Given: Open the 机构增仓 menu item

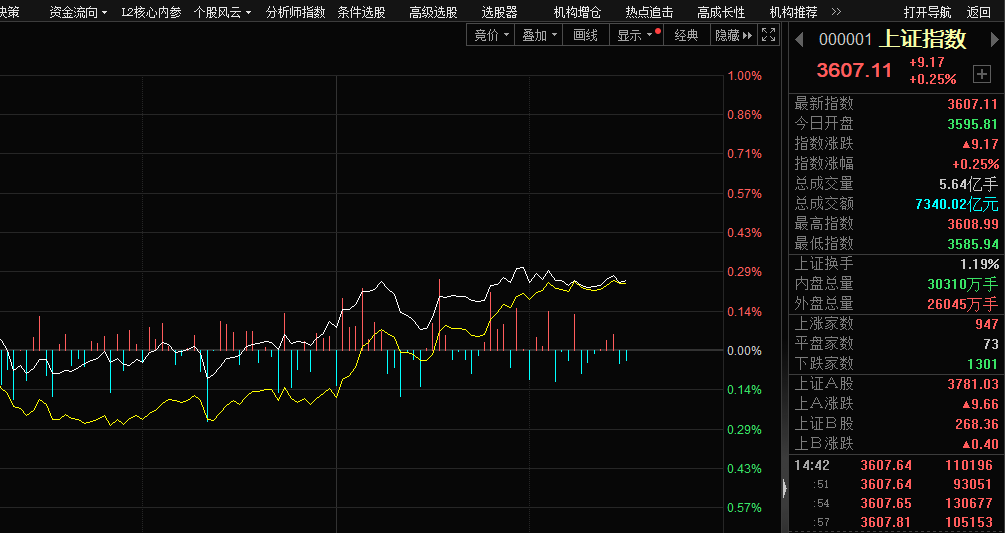Looking at the screenshot, I should [x=577, y=12].
